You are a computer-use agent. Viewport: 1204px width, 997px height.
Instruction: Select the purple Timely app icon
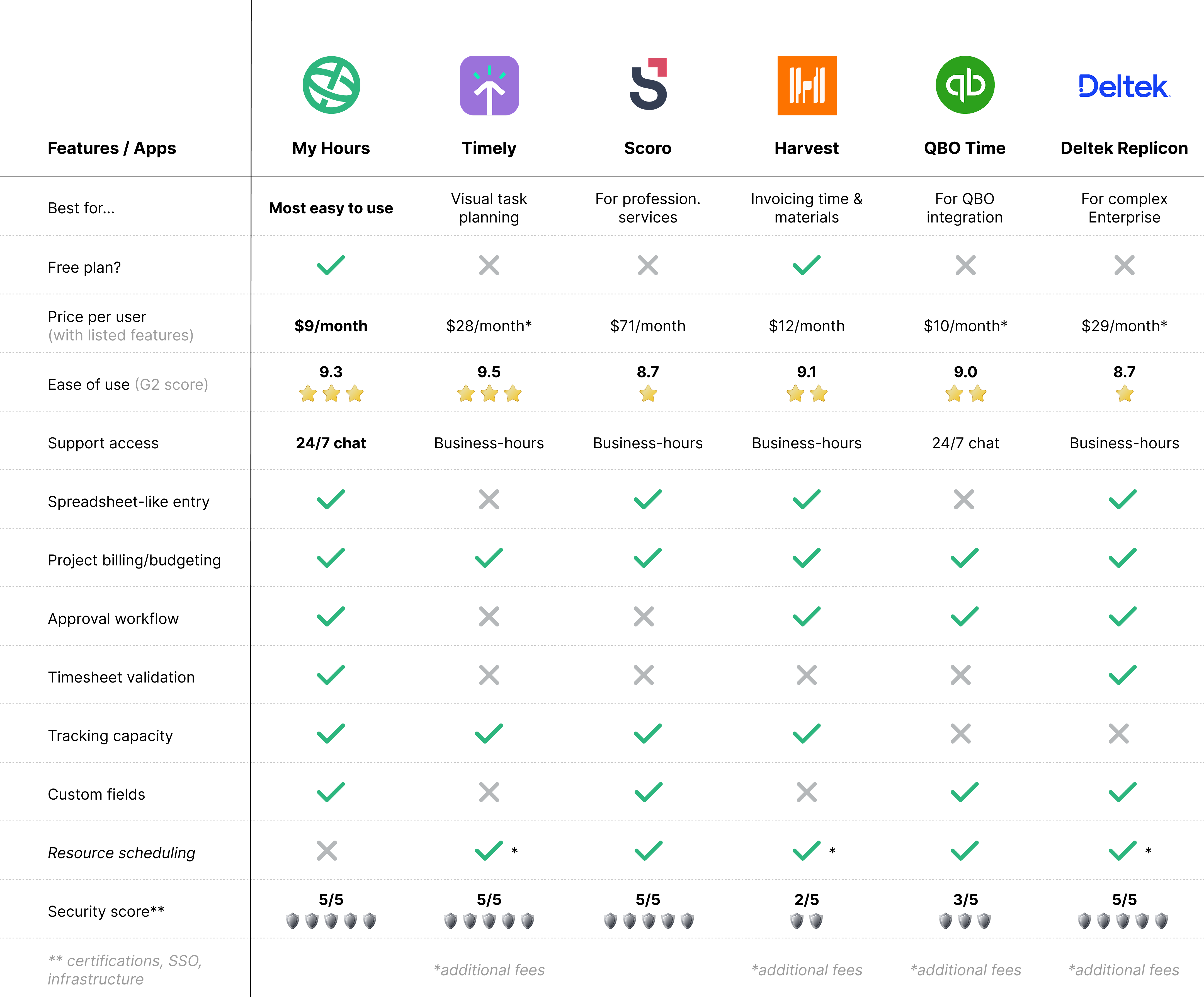[489, 84]
